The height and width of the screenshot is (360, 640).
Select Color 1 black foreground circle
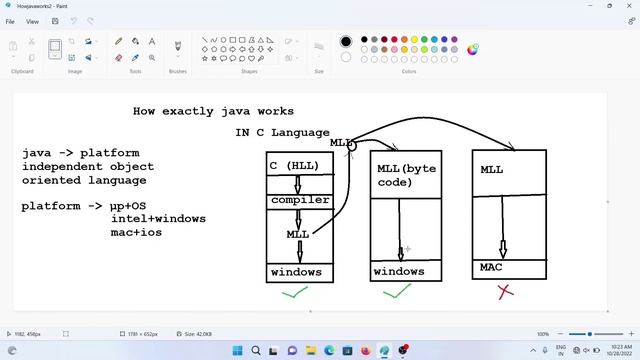click(x=346, y=41)
